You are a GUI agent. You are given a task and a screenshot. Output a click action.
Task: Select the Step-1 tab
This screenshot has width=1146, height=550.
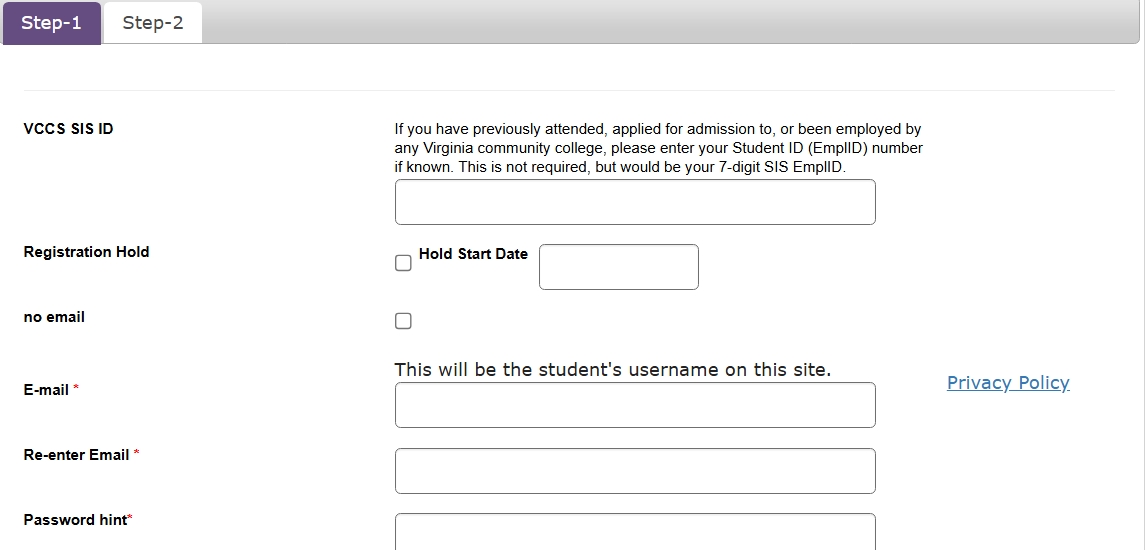pyautogui.click(x=51, y=23)
